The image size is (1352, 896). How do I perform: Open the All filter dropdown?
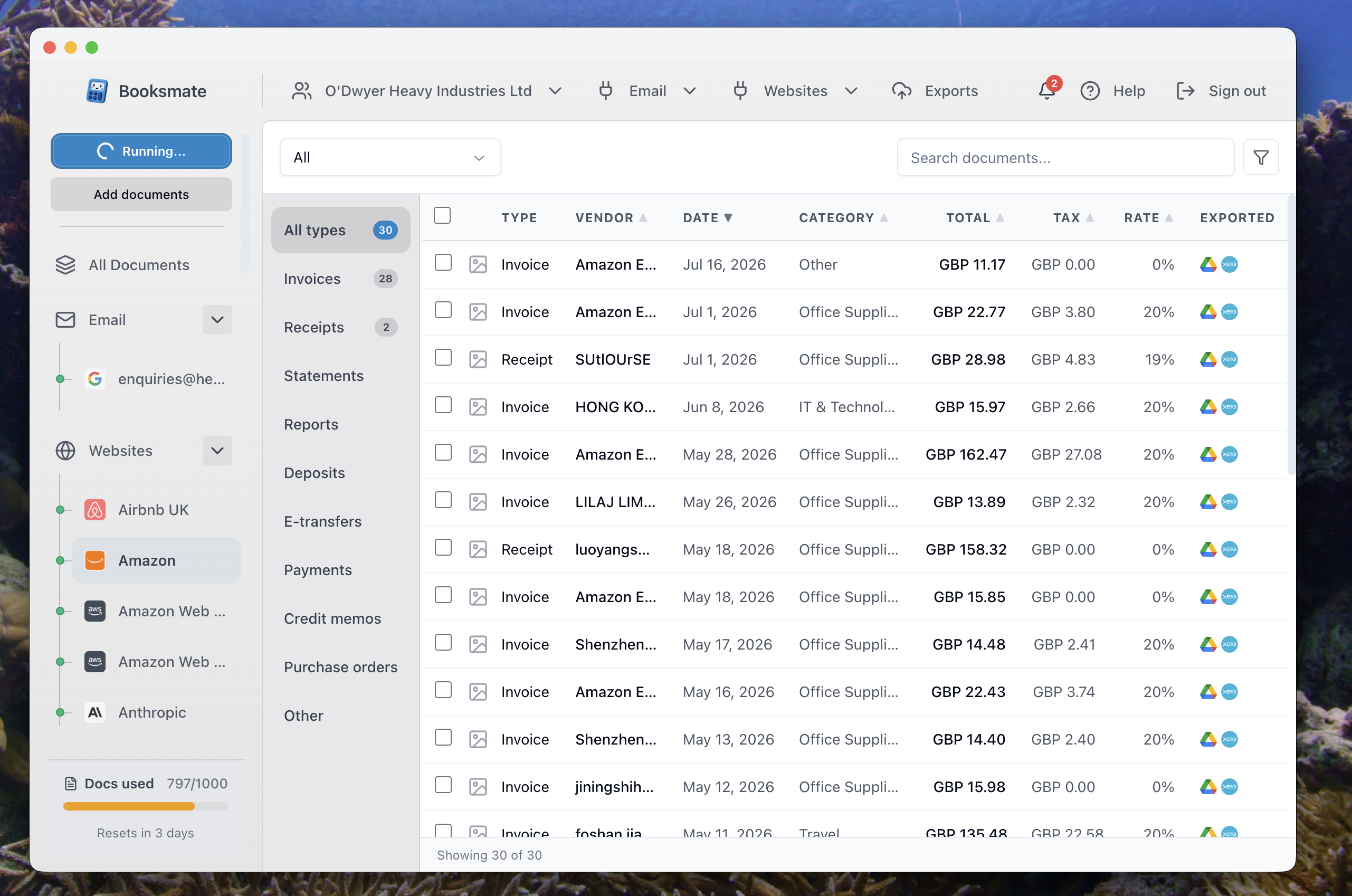click(x=389, y=157)
